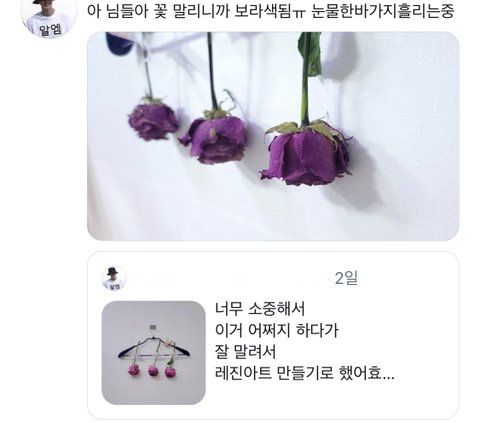The width and height of the screenshot is (480, 423).
Task: Click the line 이거 어쩌지 하다가
Action: (276, 330)
